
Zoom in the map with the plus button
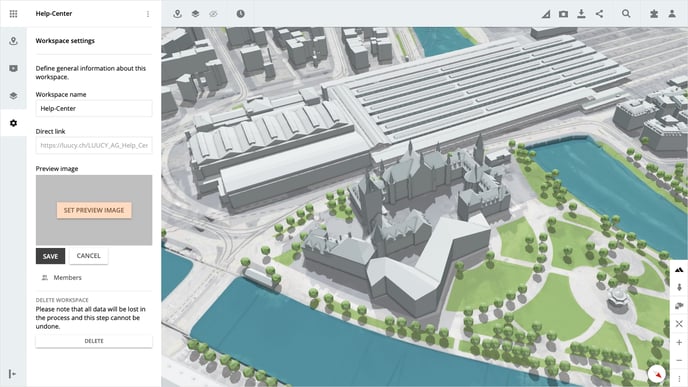pos(679,342)
